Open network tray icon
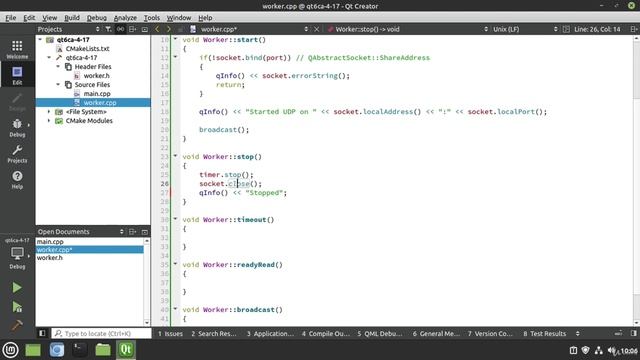 [x=599, y=350]
